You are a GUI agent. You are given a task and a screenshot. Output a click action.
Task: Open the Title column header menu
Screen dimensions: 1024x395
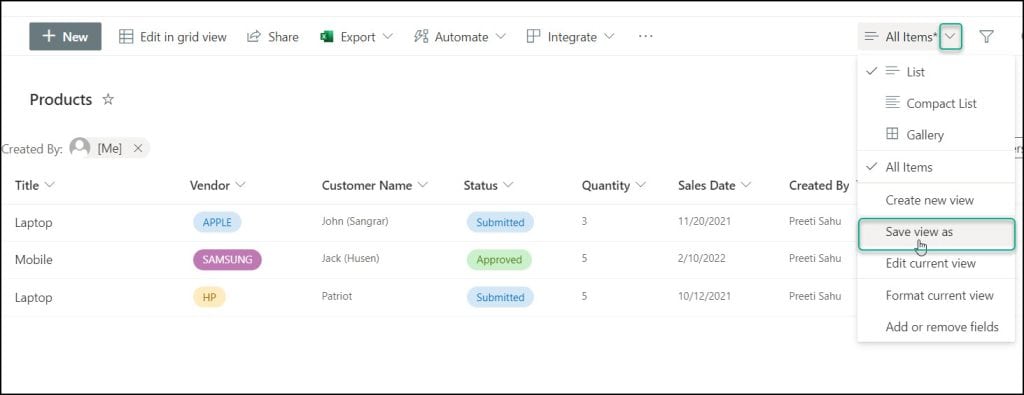click(35, 185)
